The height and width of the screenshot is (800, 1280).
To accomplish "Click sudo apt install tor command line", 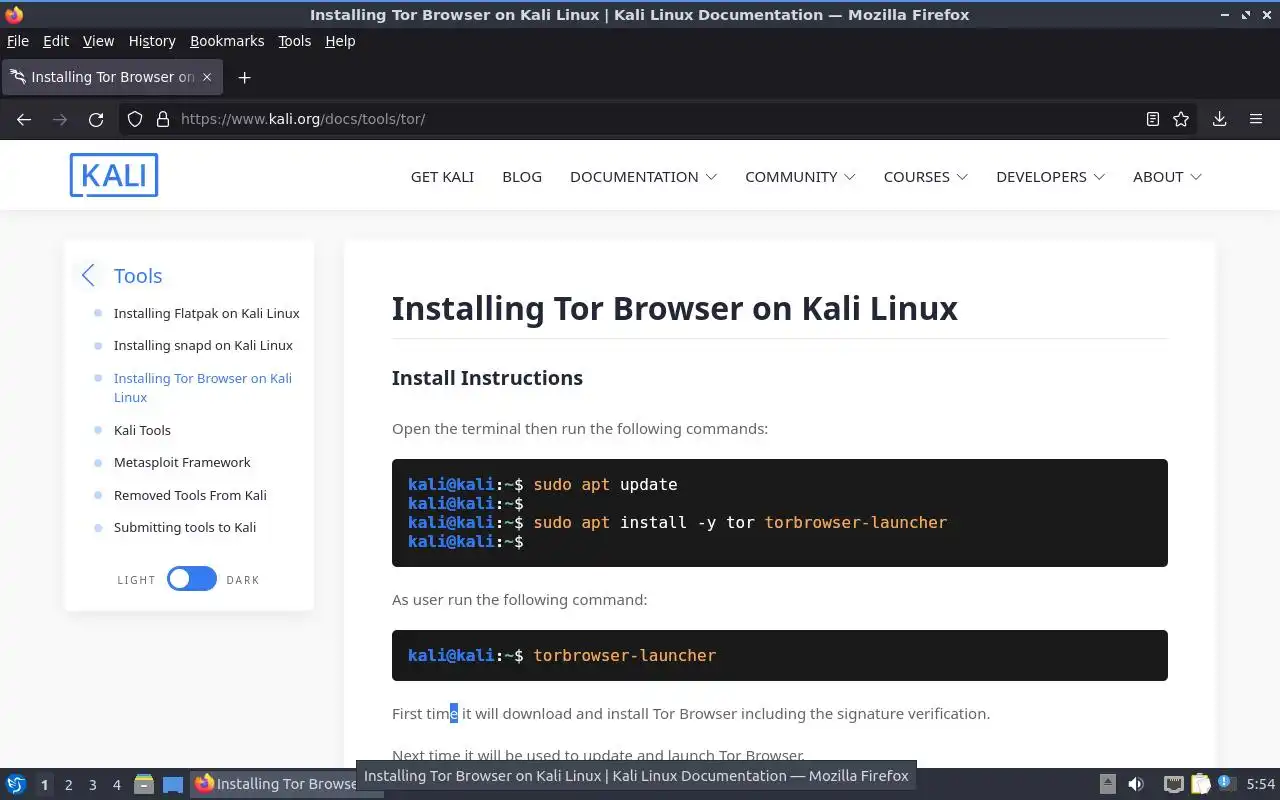I will (x=740, y=522).
